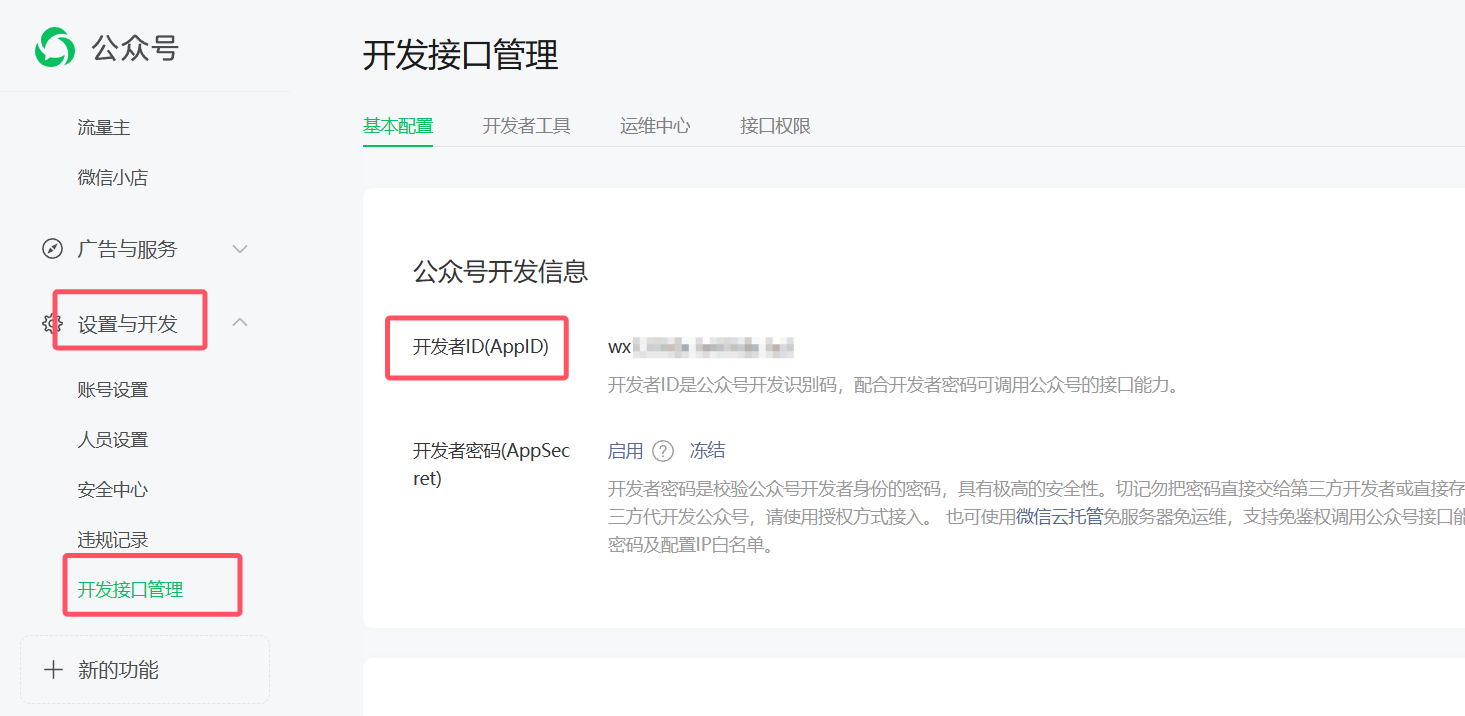Open 微信小店 in the sidebar

[113, 178]
